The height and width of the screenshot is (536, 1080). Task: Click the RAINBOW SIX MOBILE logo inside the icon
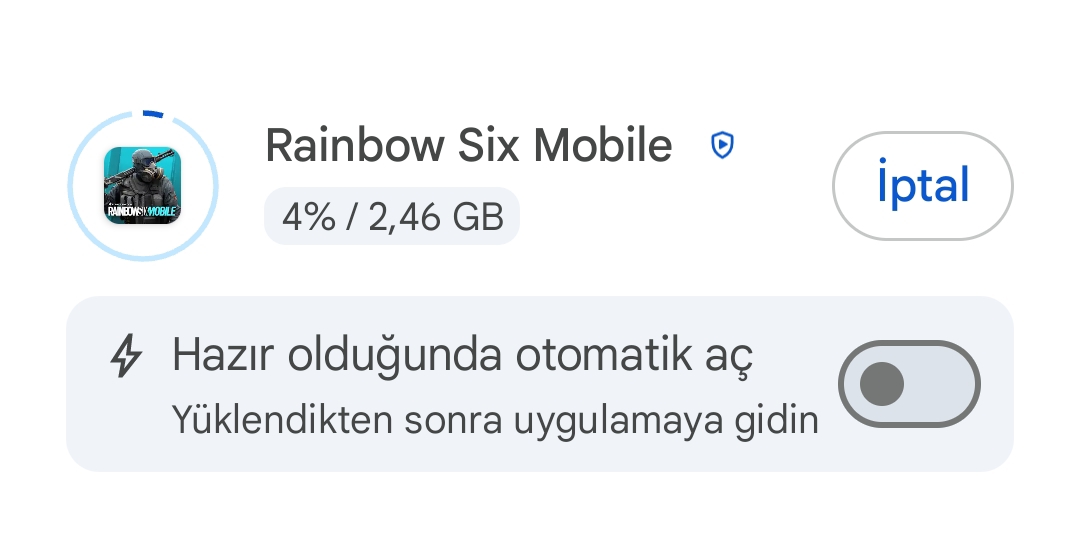143,211
